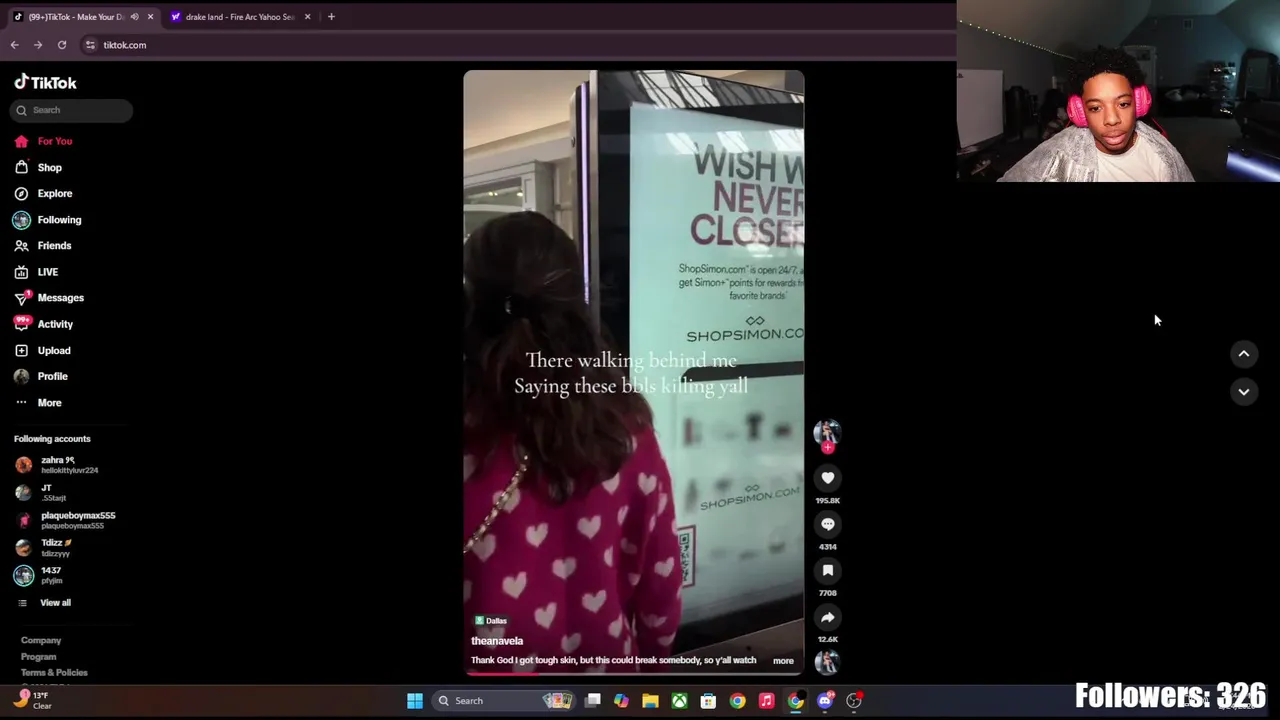
Task: Open the Xbox app from taskbar
Action: click(679, 701)
